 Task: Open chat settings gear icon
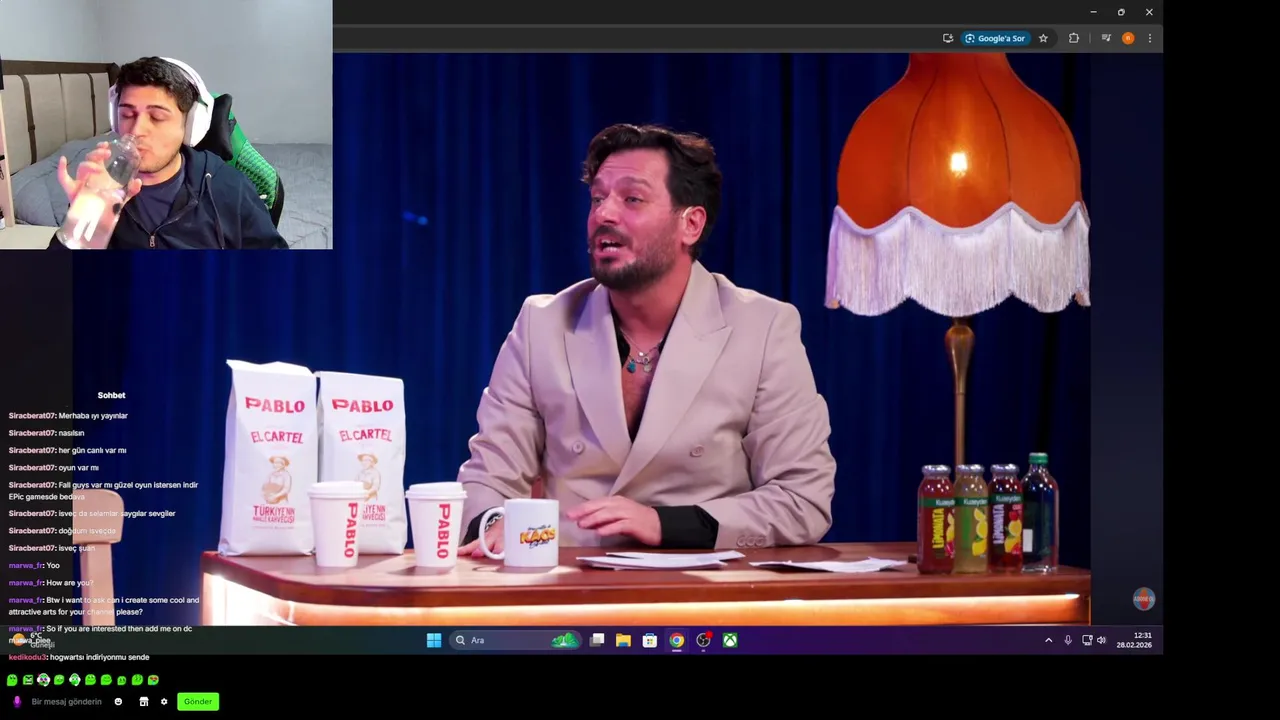click(x=164, y=702)
